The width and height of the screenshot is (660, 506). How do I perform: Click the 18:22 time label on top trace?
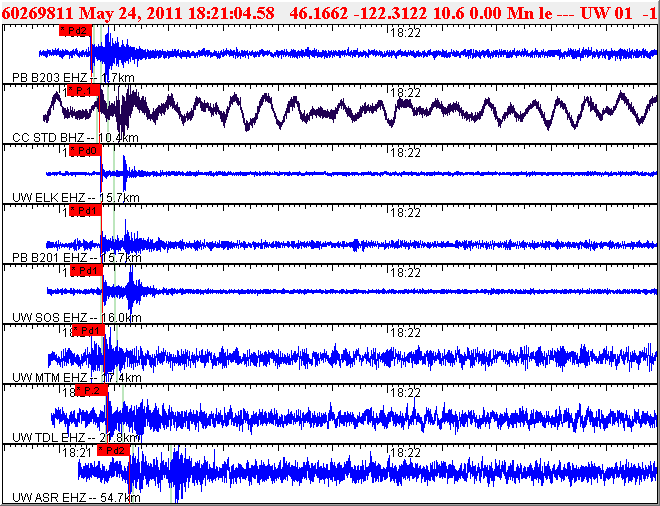click(x=403, y=32)
